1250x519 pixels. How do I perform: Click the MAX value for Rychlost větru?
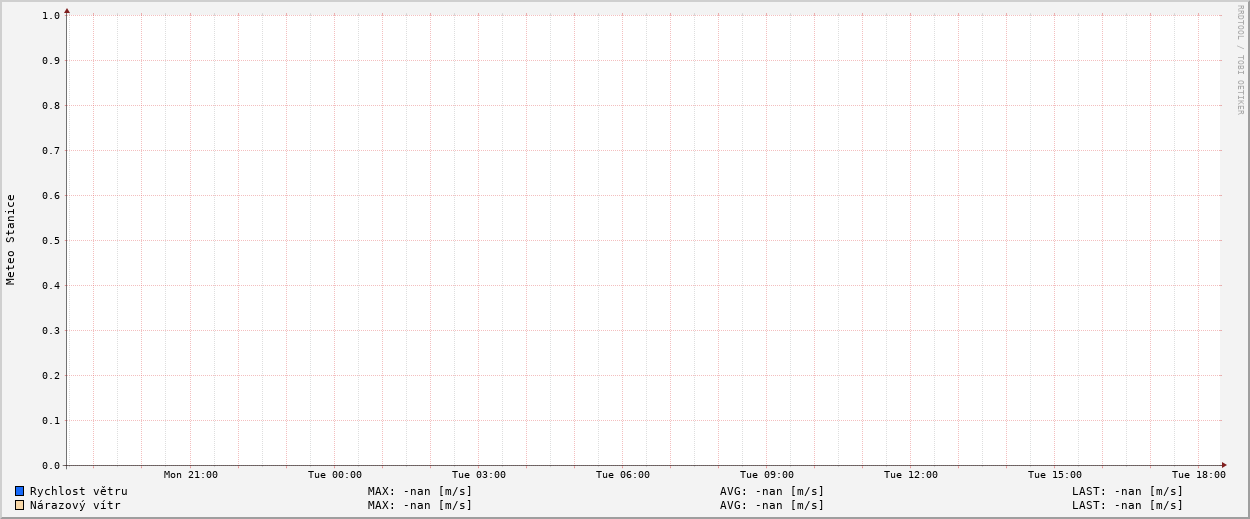[420, 491]
